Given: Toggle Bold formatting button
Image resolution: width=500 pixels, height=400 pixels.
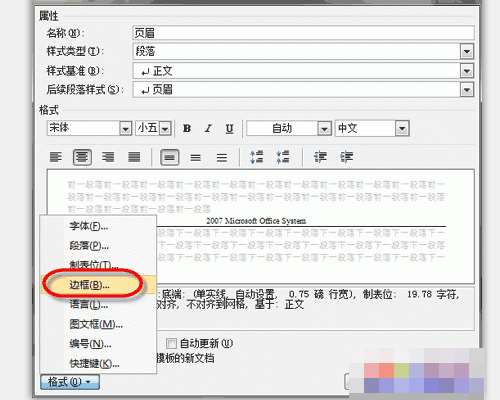Looking at the screenshot, I should click(x=187, y=128).
